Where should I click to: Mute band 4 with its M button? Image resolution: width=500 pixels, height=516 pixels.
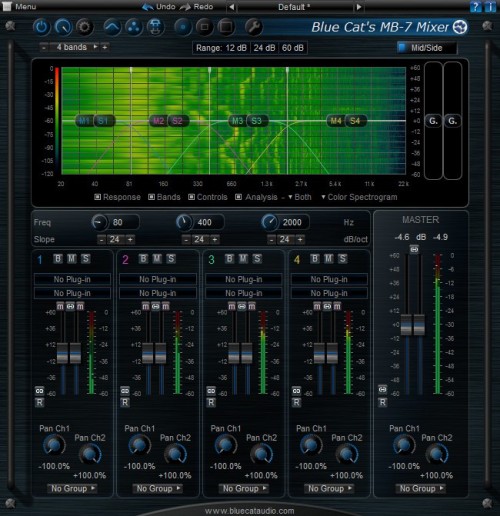click(x=328, y=259)
